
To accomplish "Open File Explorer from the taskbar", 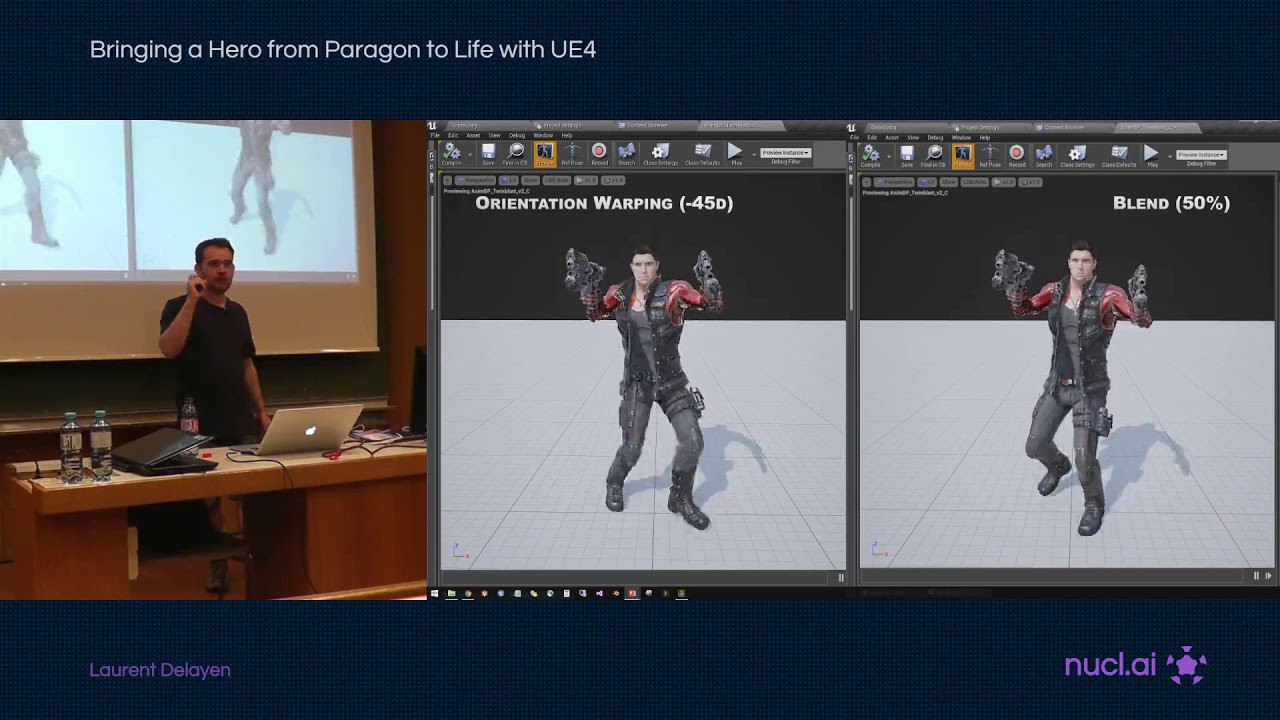I will coord(452,593).
